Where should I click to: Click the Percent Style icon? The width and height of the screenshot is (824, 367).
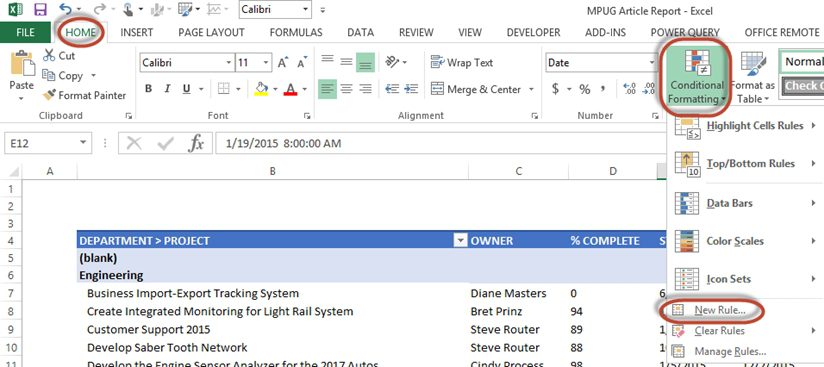point(585,89)
